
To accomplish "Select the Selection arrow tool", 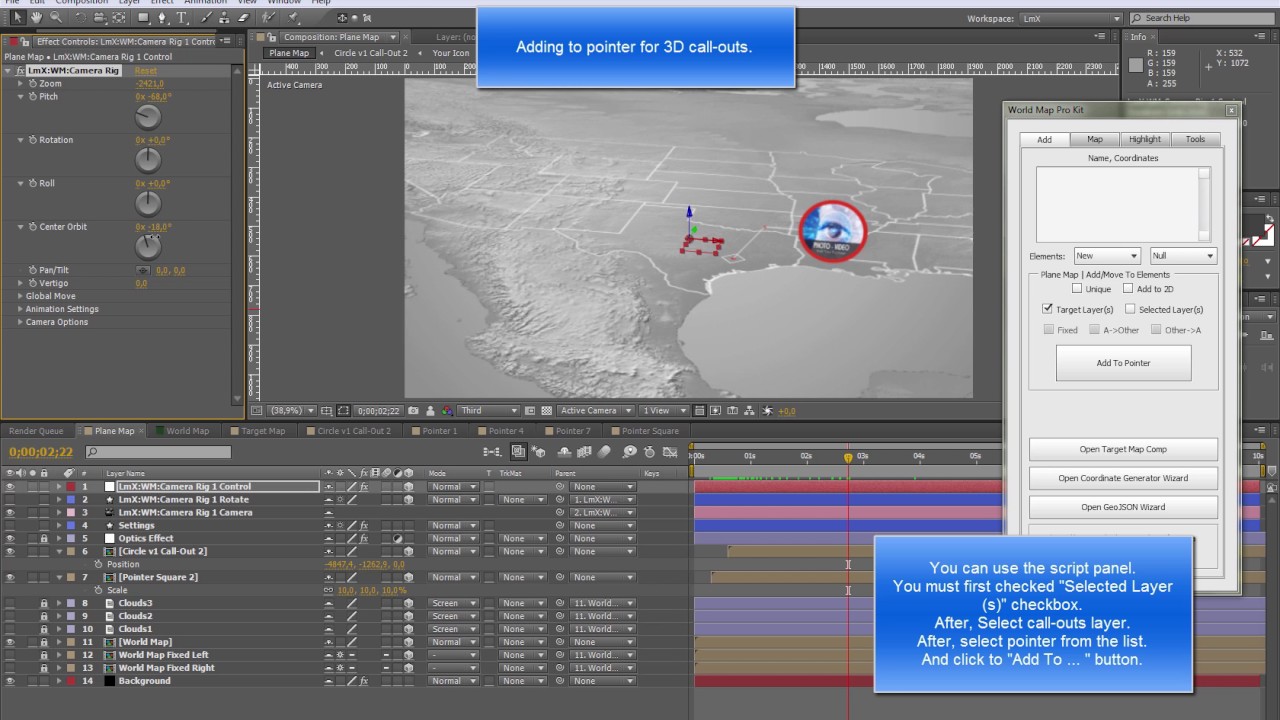I will [17, 17].
